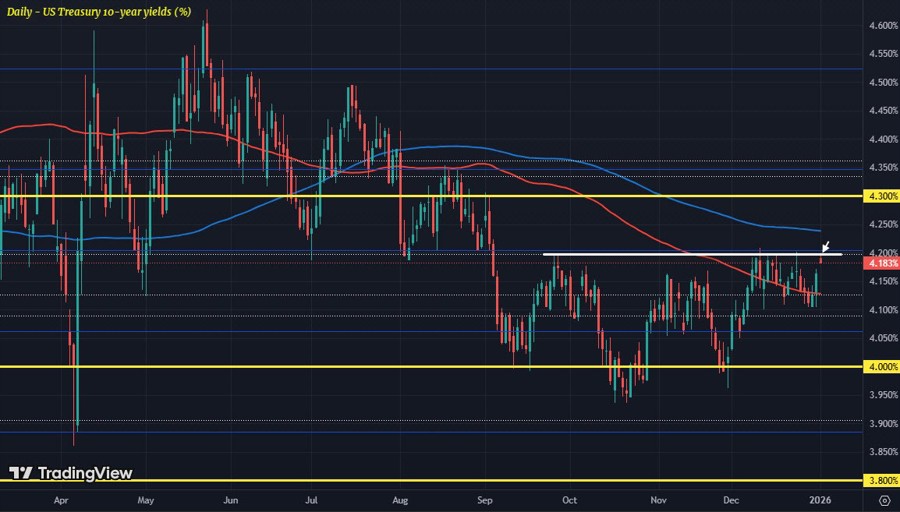Select the white horizontal resistance line
The width and height of the screenshot is (900, 512).
(x=690, y=254)
